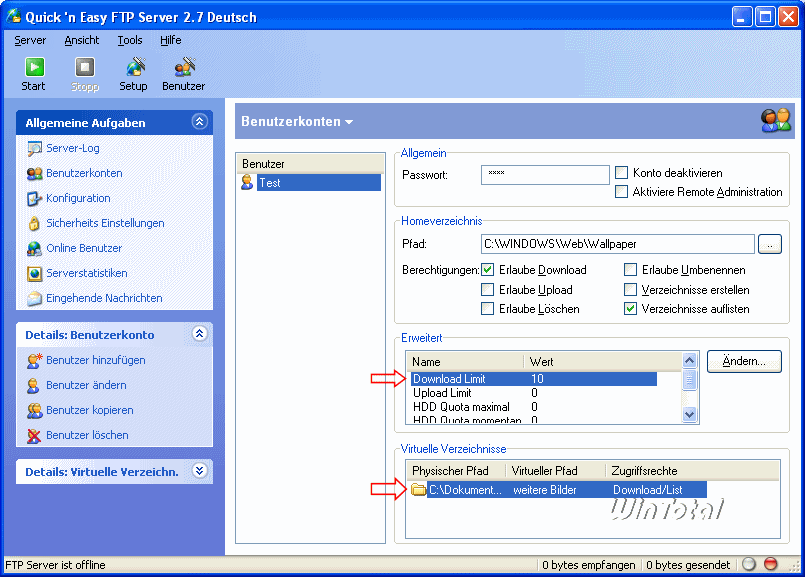The height and width of the screenshot is (577, 805).
Task: Open the Ansicht menu
Action: 82,40
